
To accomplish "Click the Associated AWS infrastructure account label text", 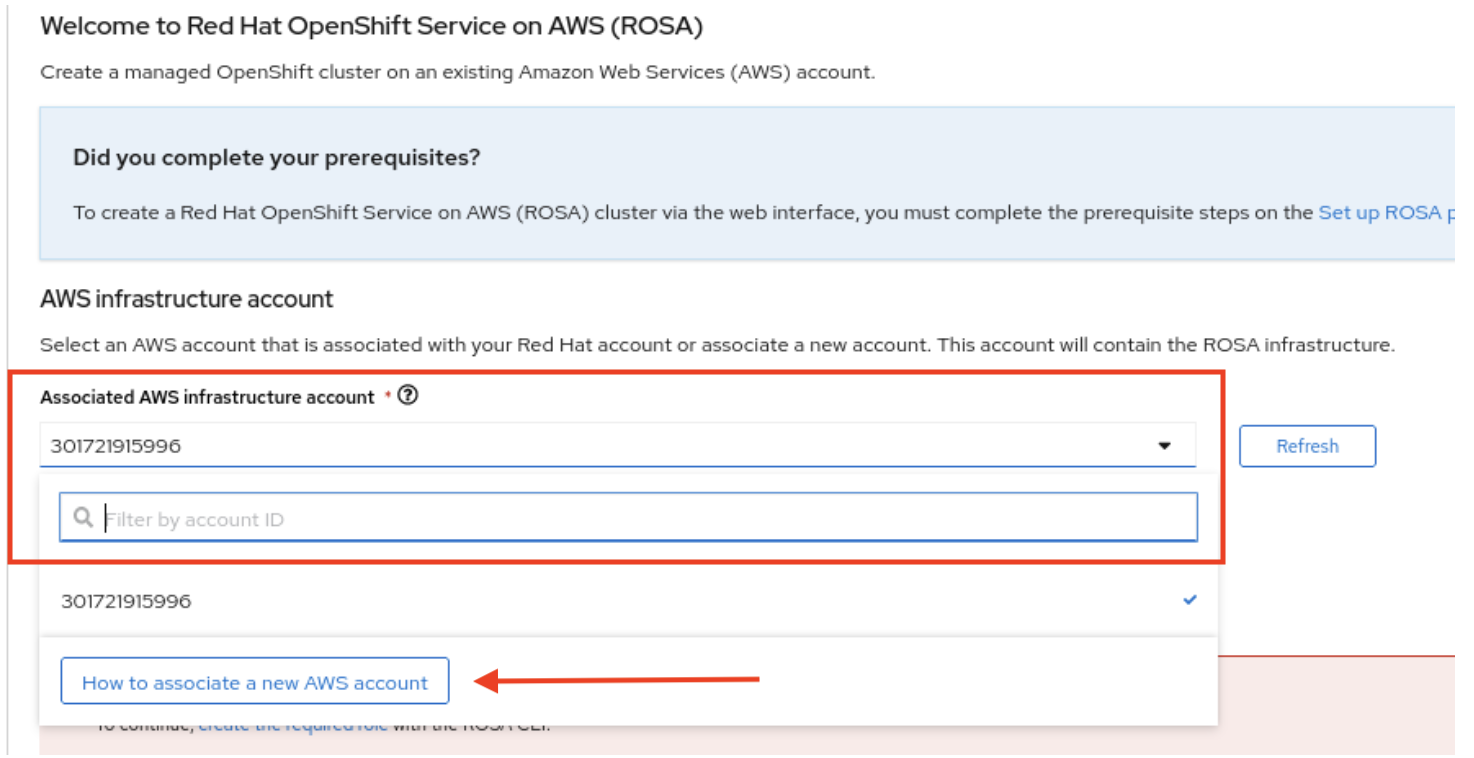I will (207, 397).
